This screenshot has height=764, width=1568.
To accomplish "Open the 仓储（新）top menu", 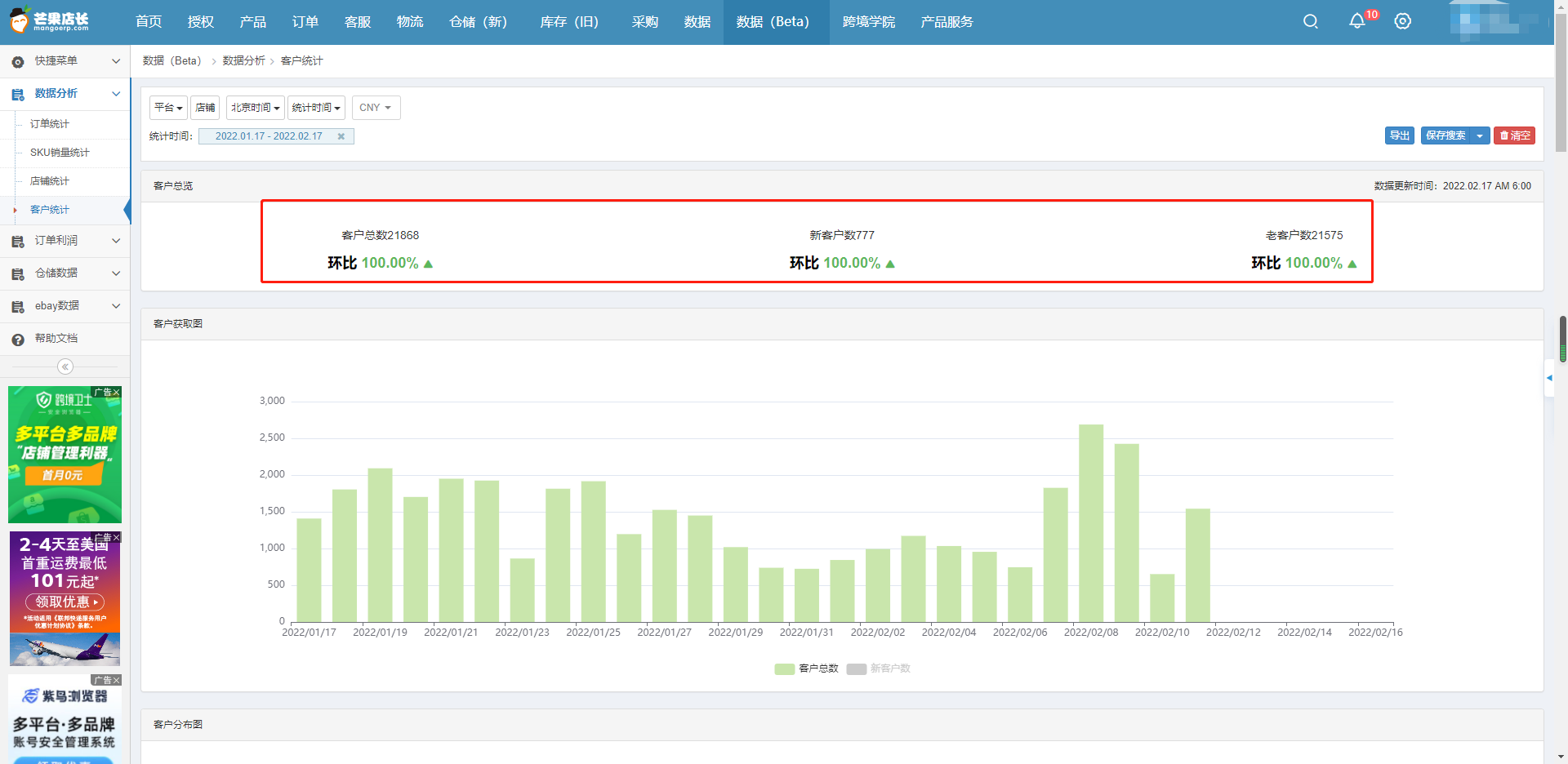I will [x=479, y=22].
